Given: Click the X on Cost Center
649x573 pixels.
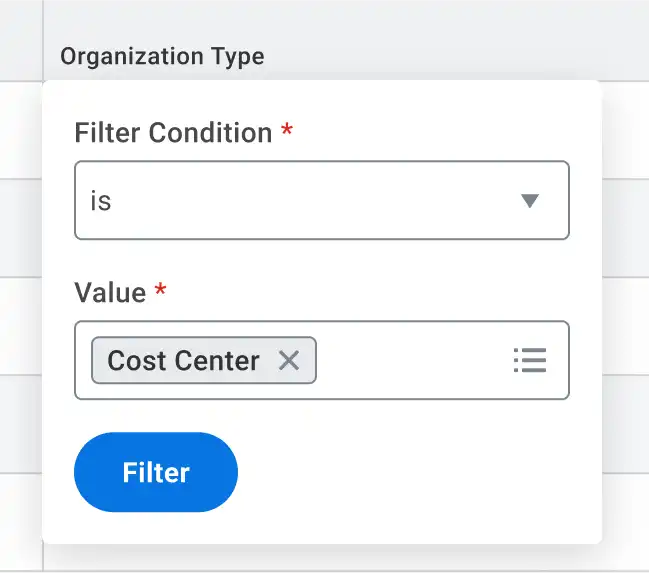Looking at the screenshot, I should pos(289,361).
